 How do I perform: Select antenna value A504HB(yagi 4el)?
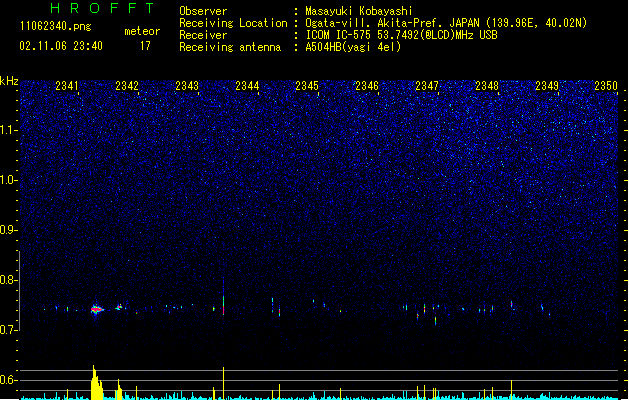point(353,47)
